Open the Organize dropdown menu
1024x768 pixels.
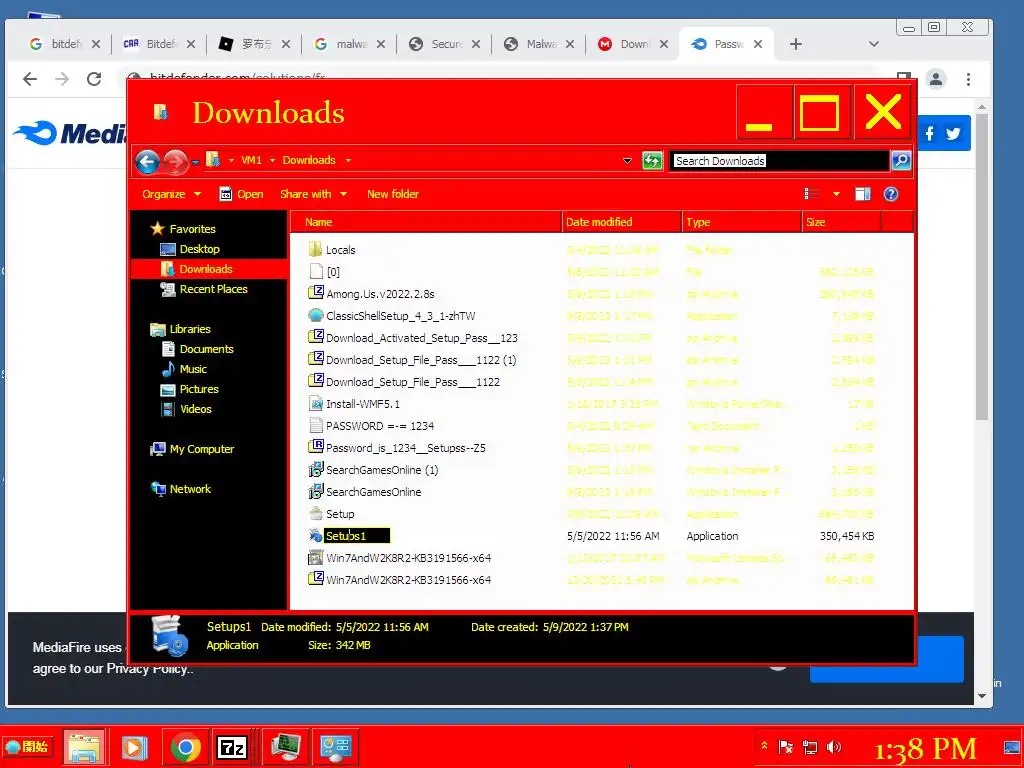click(x=171, y=194)
